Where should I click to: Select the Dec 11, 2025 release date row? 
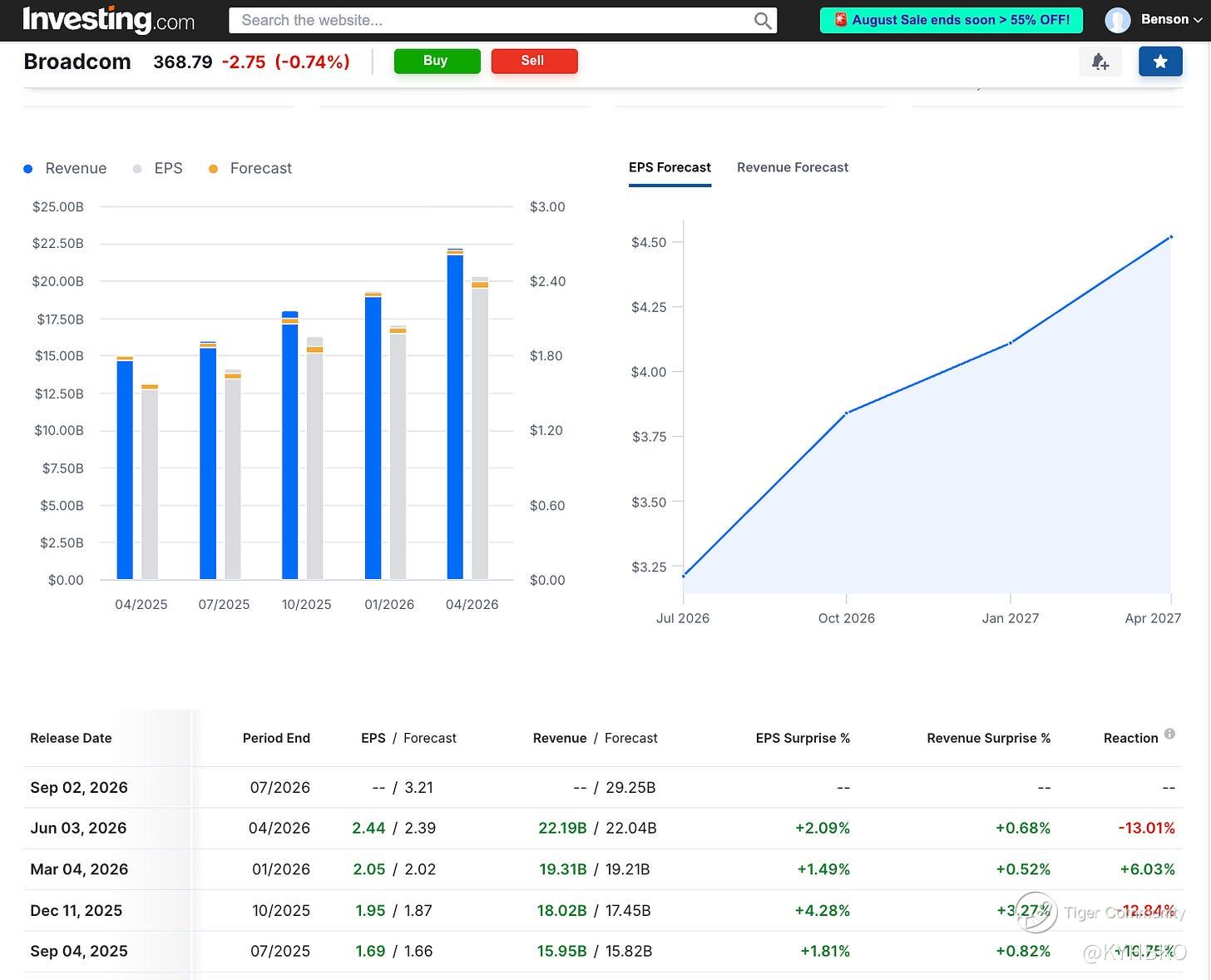603,910
